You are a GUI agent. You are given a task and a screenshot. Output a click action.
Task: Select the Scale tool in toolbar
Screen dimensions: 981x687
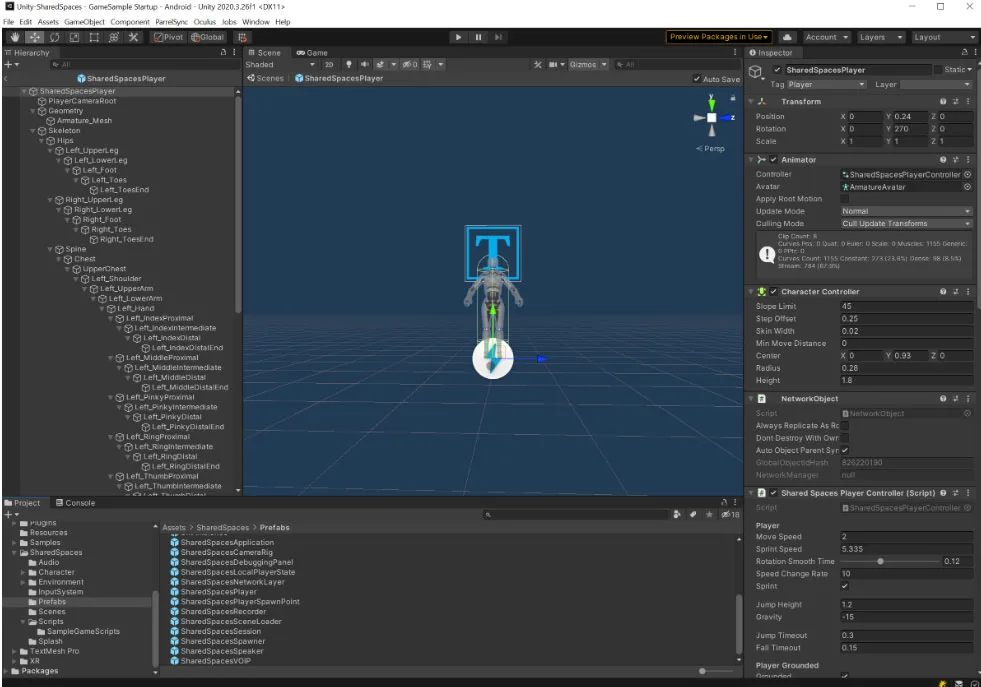pyautogui.click(x=74, y=38)
